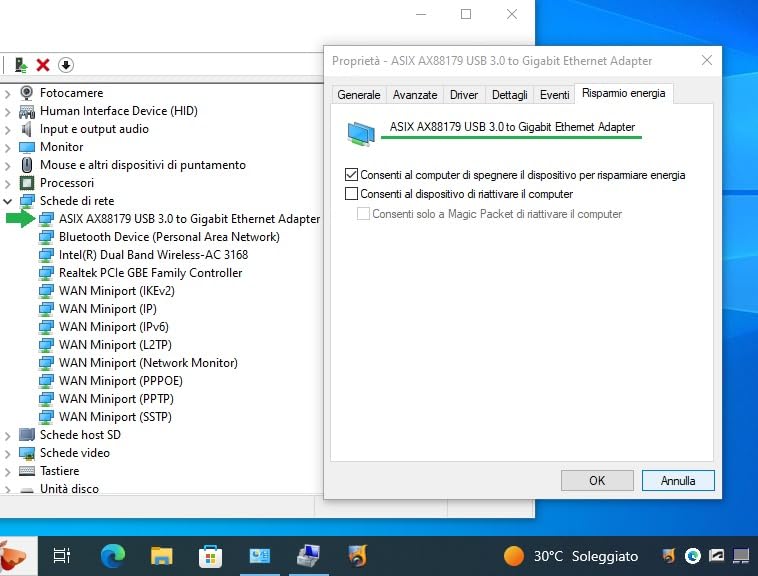Maximize the Device Manager window
The image size is (758, 576).
coord(466,14)
